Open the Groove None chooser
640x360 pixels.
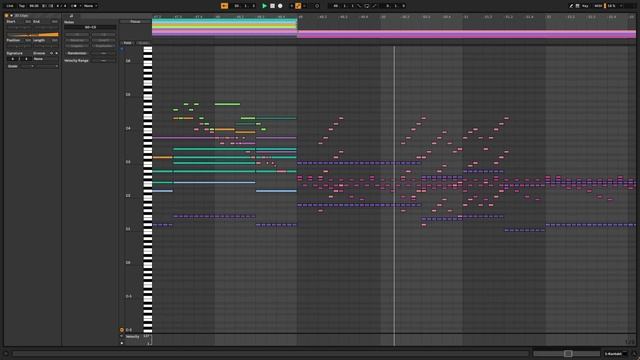tap(45, 59)
